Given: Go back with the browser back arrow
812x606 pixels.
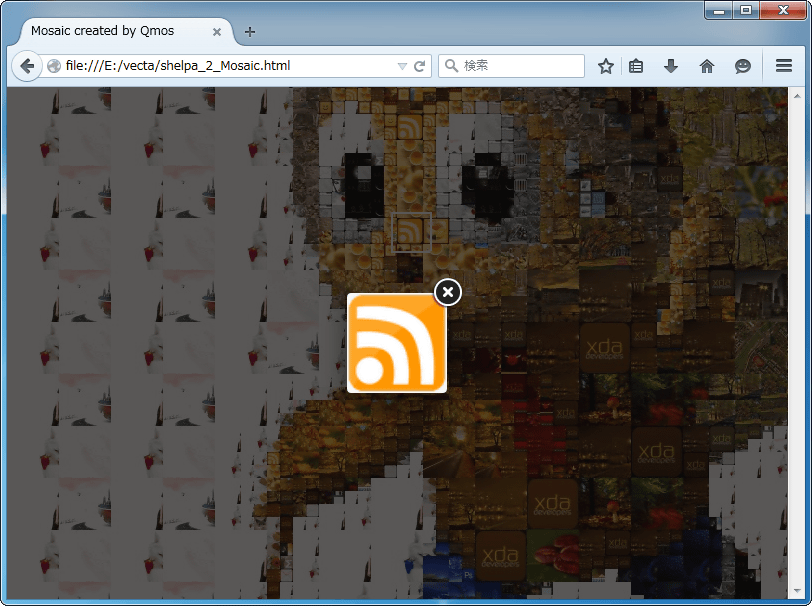Looking at the screenshot, I should pos(26,66).
